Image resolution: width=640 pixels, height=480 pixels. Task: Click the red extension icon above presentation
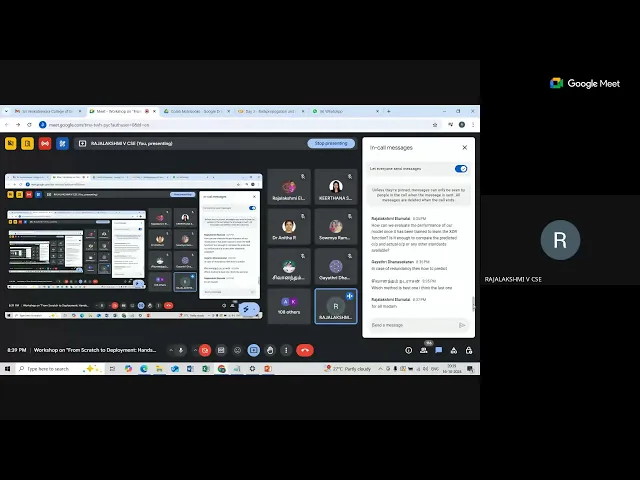(x=45, y=144)
